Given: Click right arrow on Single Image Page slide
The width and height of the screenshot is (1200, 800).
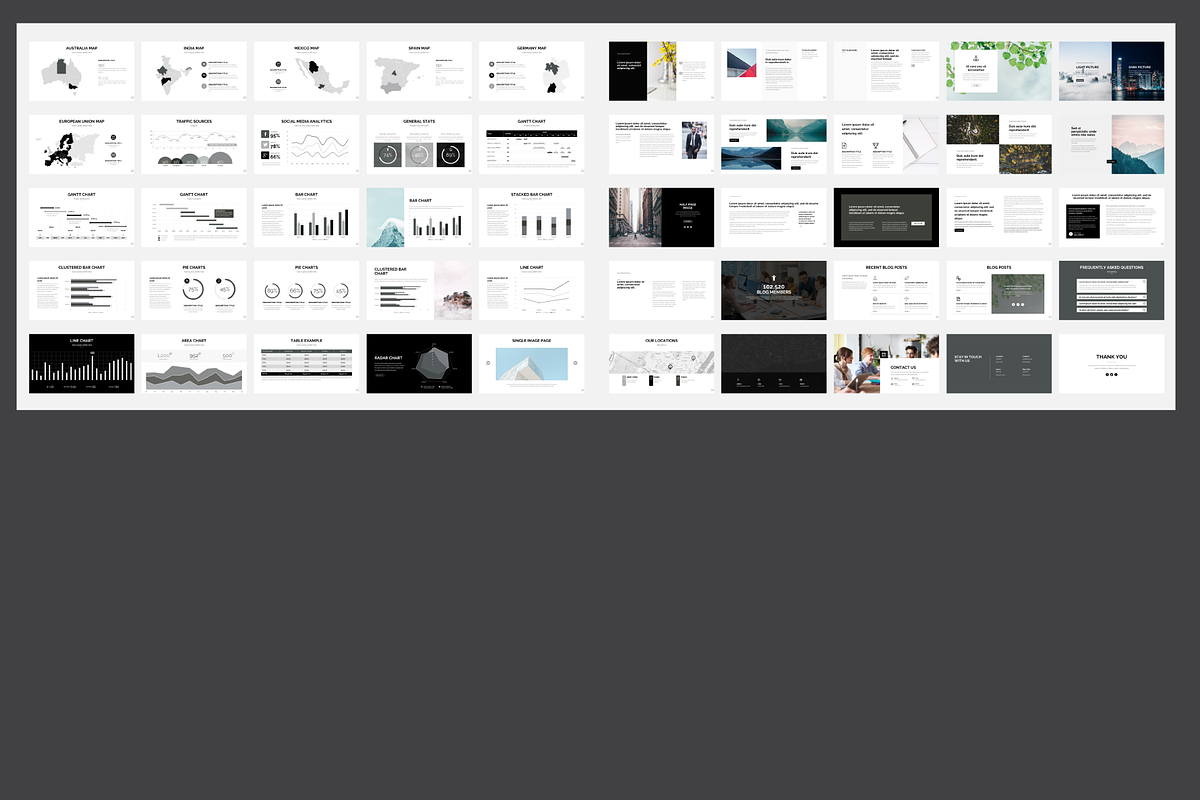Looking at the screenshot, I should (575, 363).
